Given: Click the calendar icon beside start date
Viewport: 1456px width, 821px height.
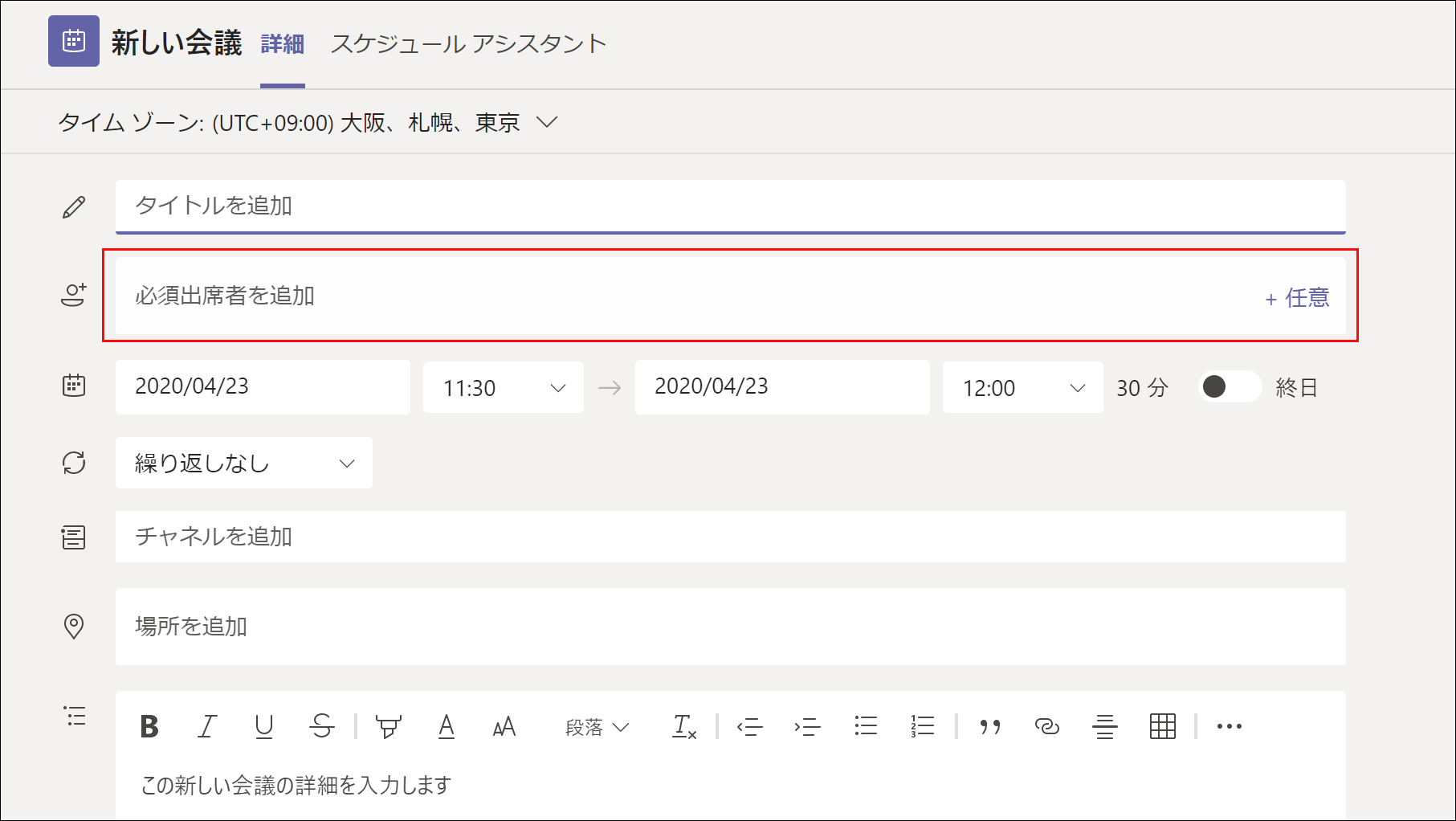Looking at the screenshot, I should pos(74,386).
